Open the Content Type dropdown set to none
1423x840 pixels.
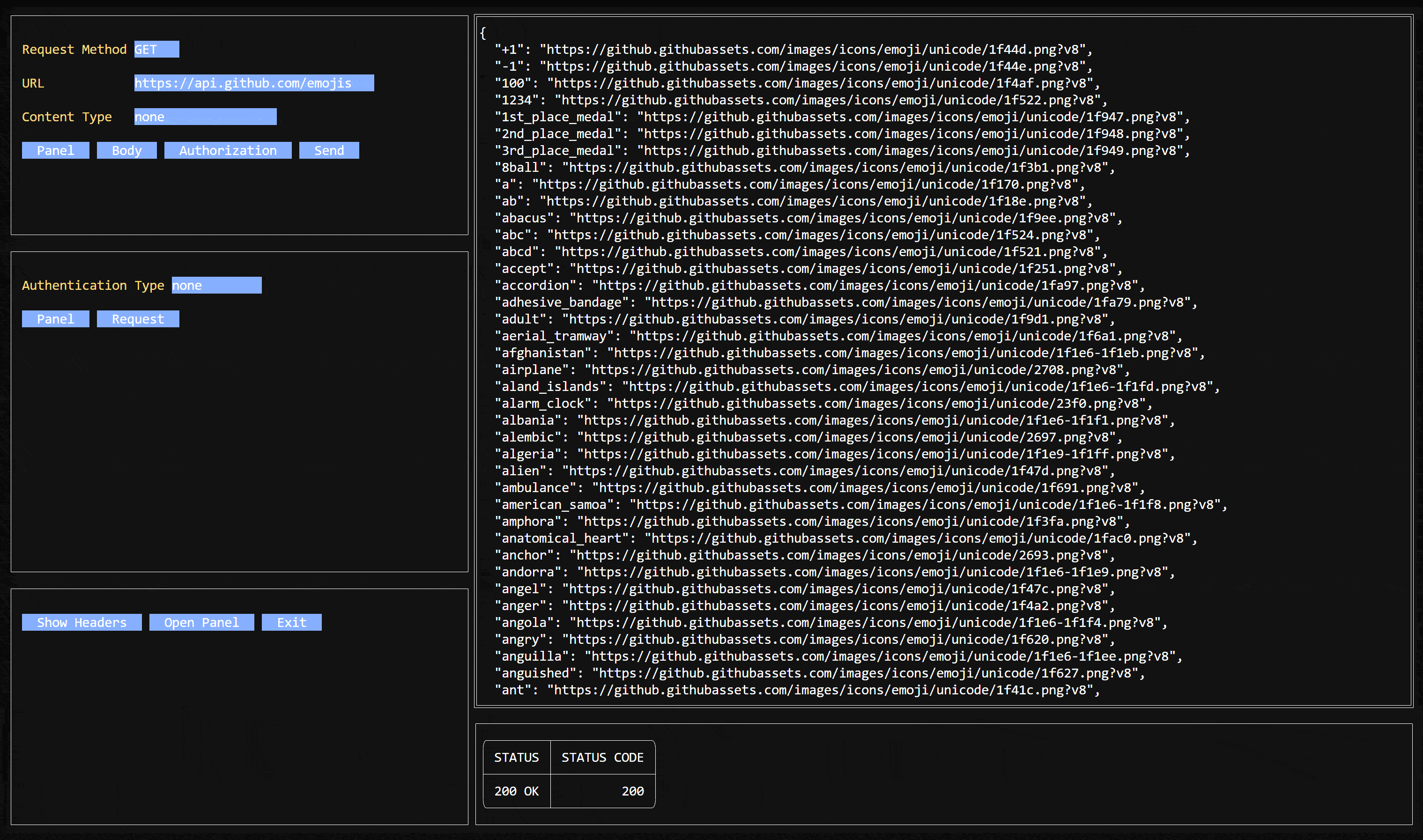205,117
